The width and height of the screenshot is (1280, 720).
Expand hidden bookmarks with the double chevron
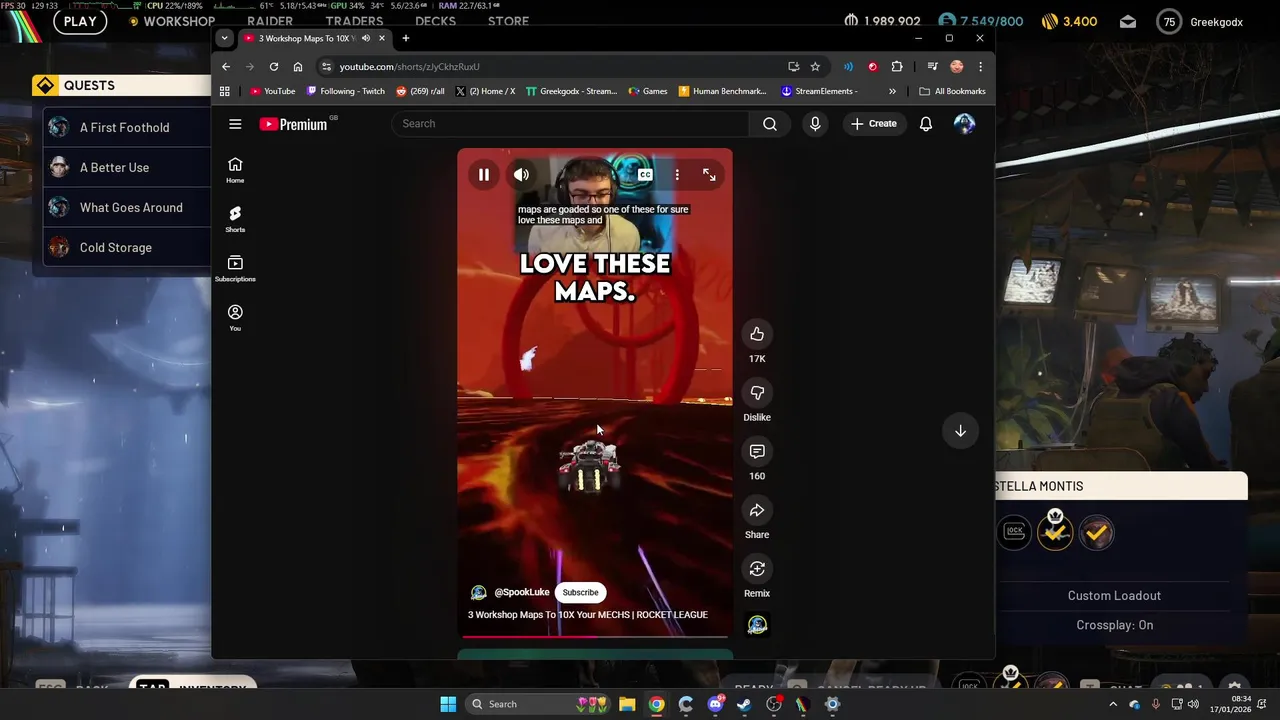(892, 91)
